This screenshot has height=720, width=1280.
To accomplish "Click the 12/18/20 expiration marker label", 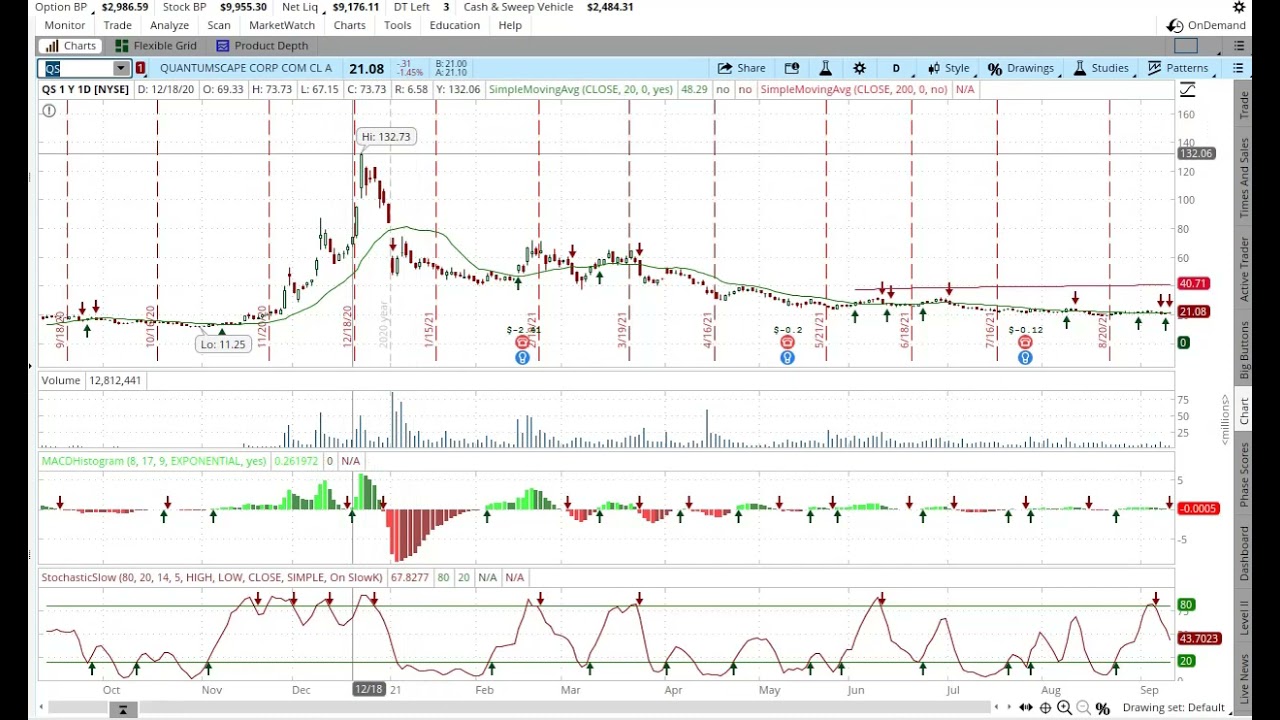I will [348, 326].
